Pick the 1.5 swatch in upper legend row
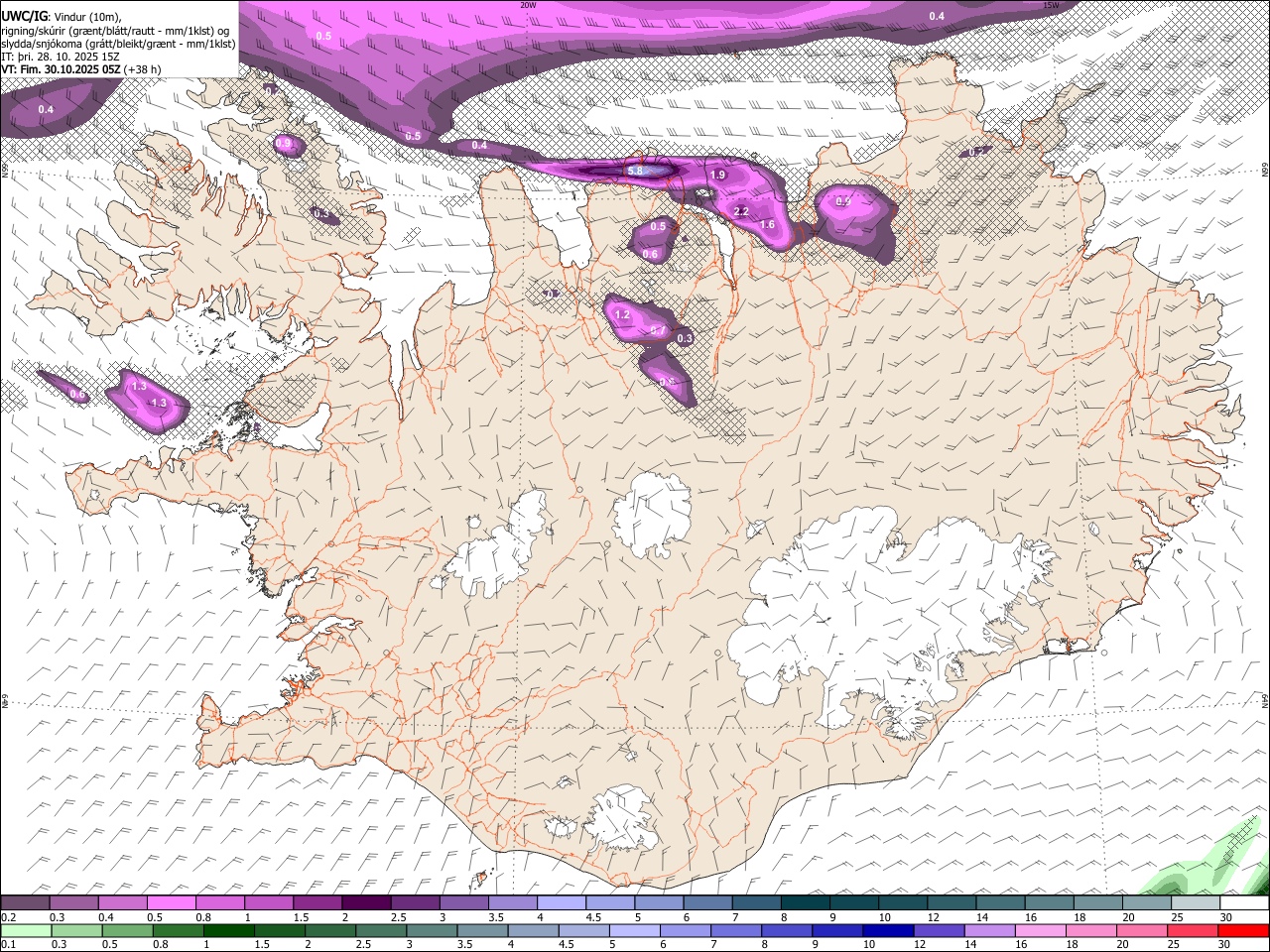The width and height of the screenshot is (1270, 952). click(317, 902)
